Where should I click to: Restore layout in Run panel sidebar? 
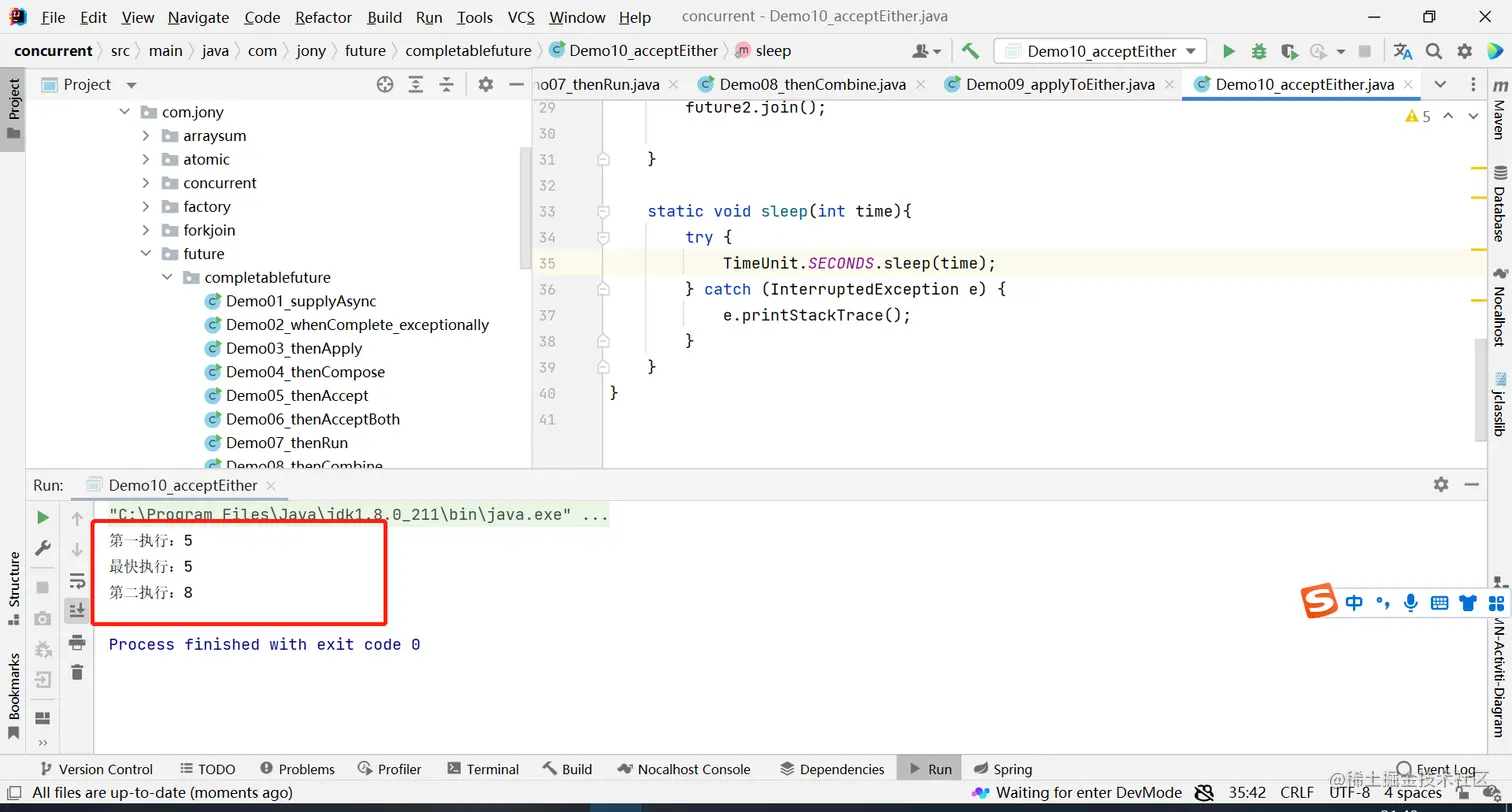point(43,718)
